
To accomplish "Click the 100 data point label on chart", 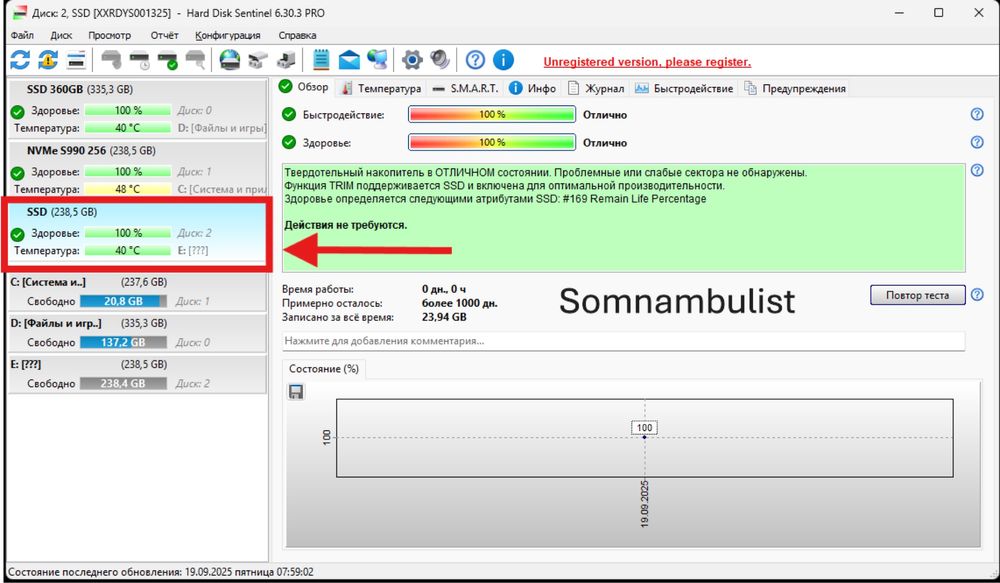I will (644, 427).
